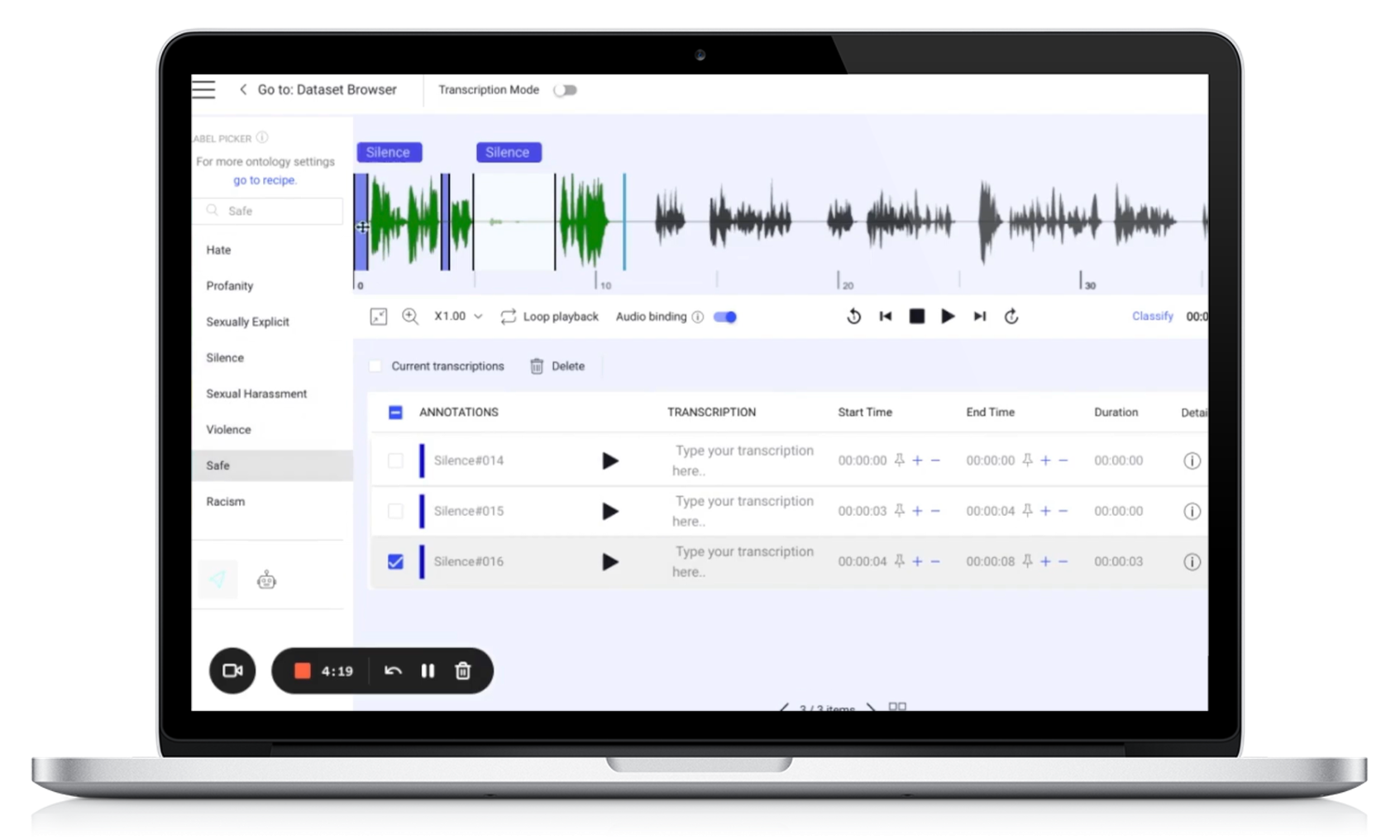1400x840 pixels.
Task: Play the Silence#015 annotation
Action: (609, 512)
